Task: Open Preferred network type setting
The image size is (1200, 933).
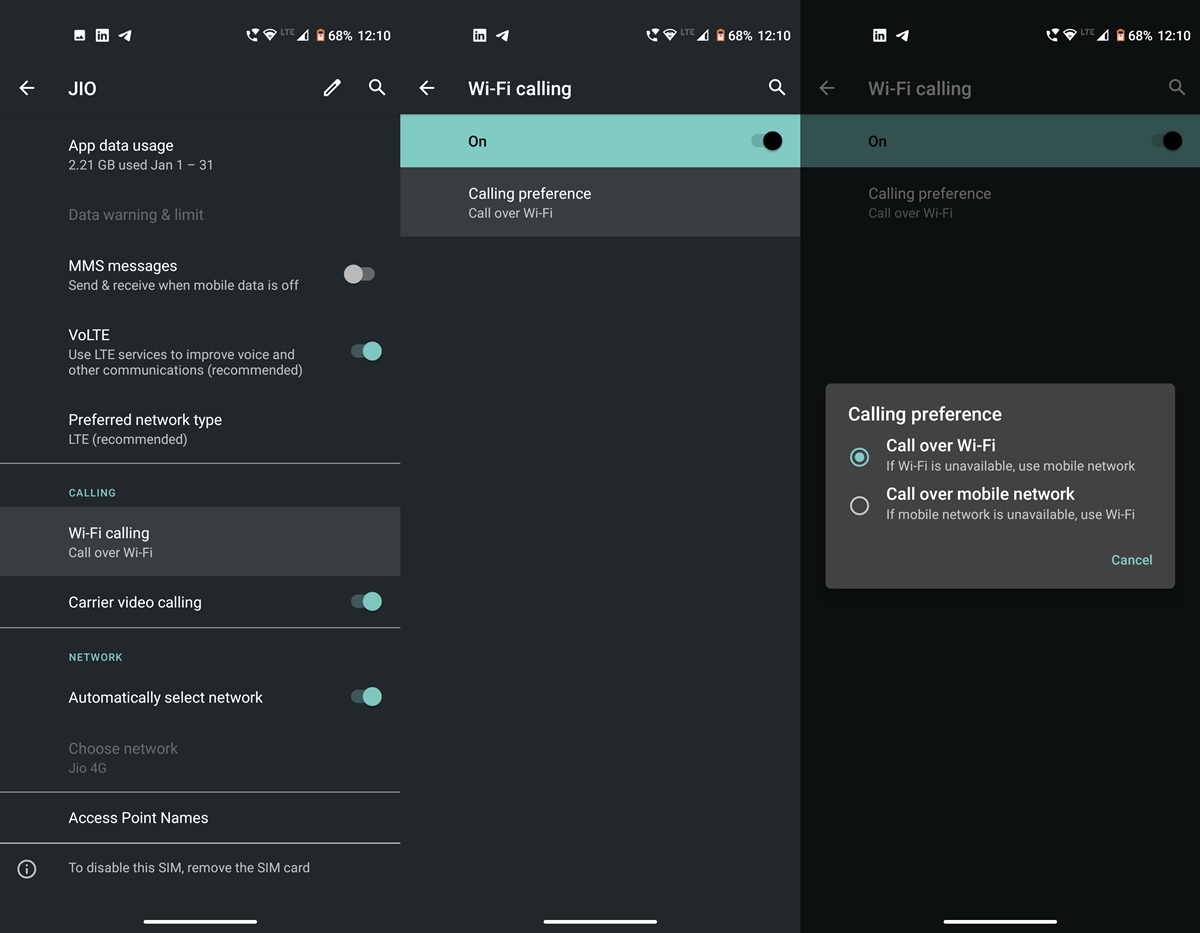Action: point(200,429)
